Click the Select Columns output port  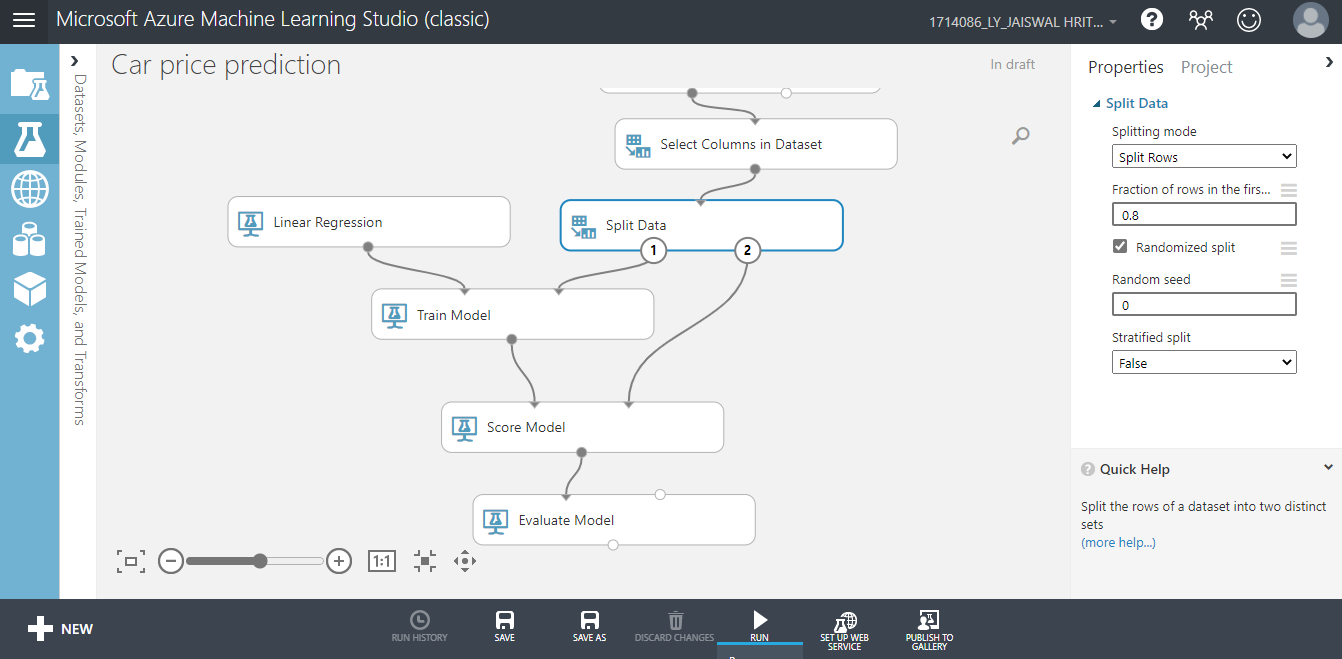[755, 169]
